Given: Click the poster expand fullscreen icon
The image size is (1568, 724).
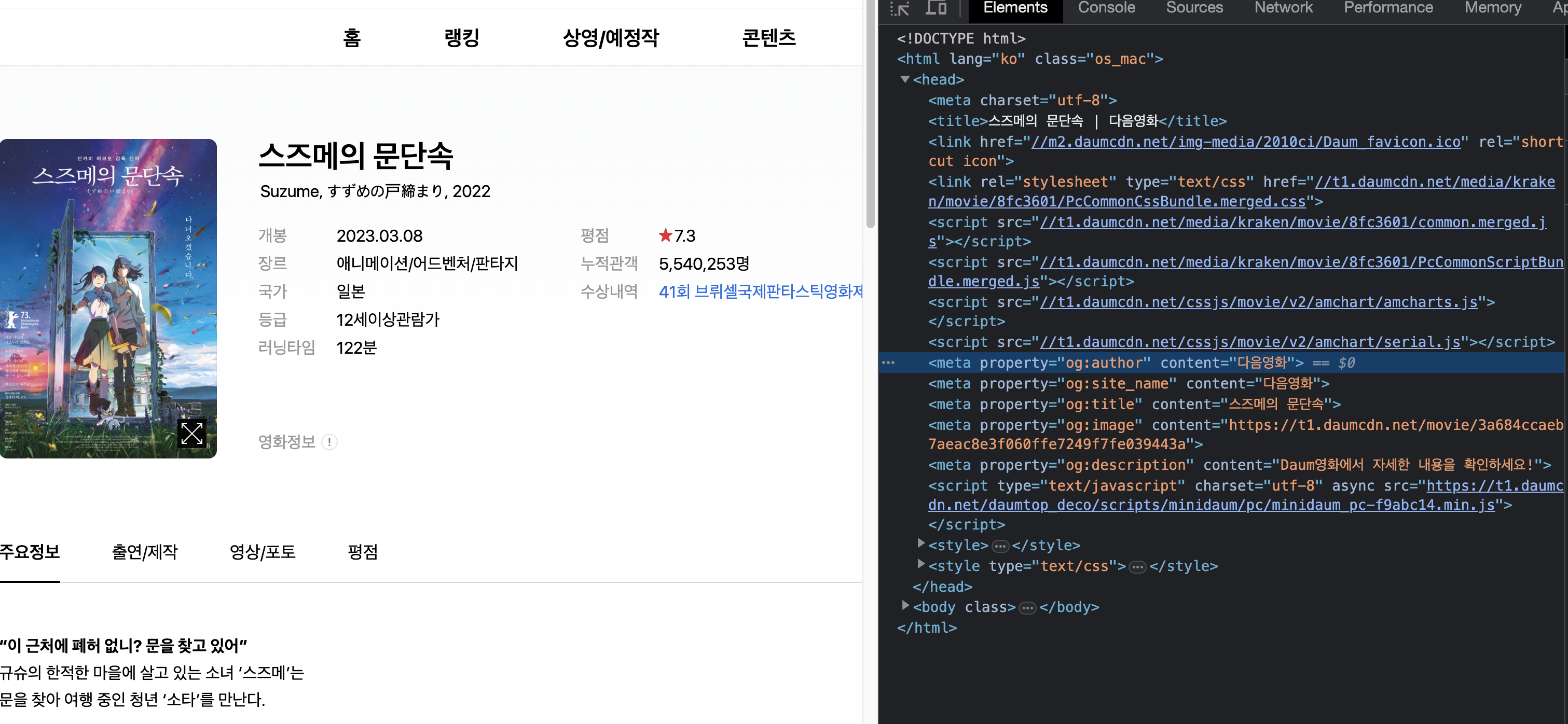Looking at the screenshot, I should 192,433.
